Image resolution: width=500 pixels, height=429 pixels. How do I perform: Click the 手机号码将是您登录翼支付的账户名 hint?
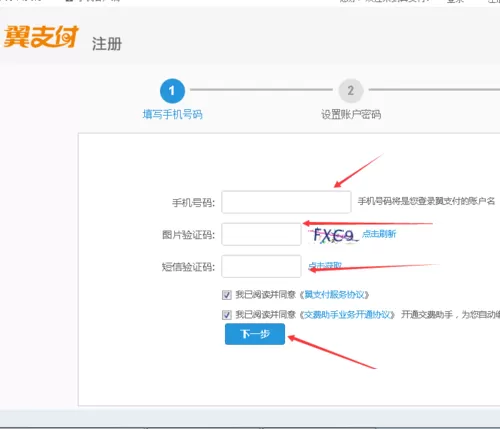426,201
